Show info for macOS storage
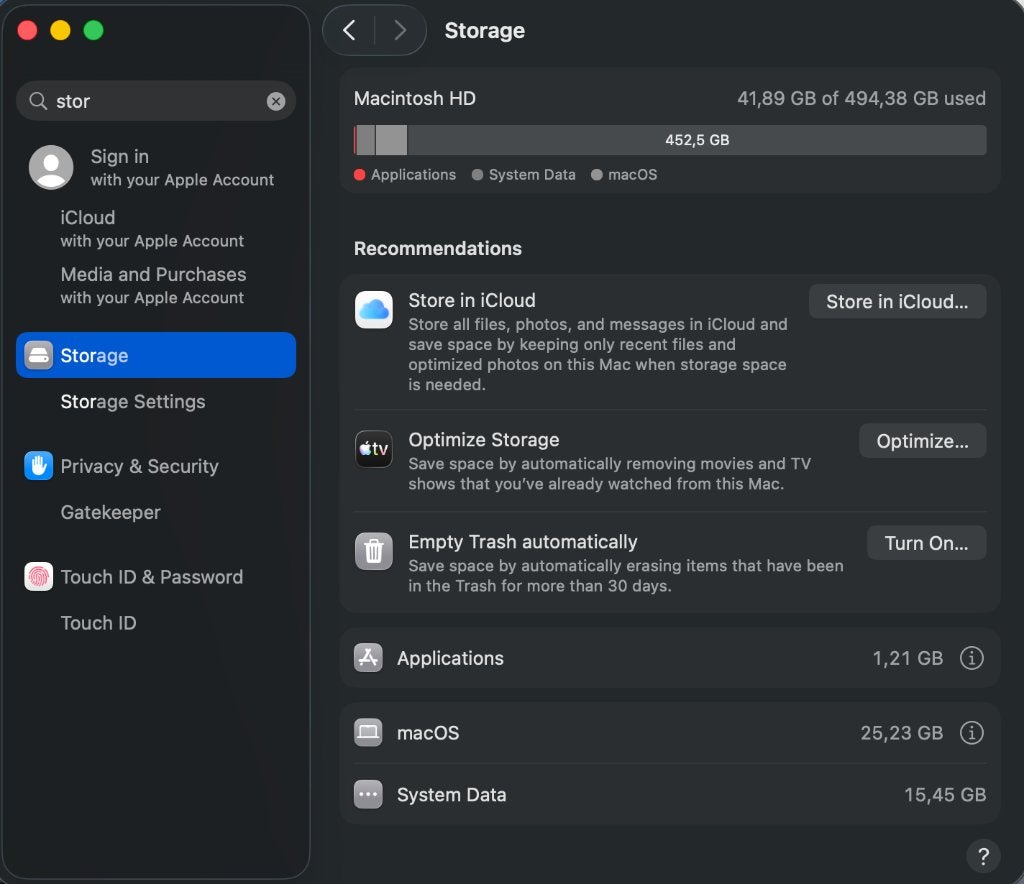The image size is (1024, 884). pyautogui.click(x=971, y=733)
